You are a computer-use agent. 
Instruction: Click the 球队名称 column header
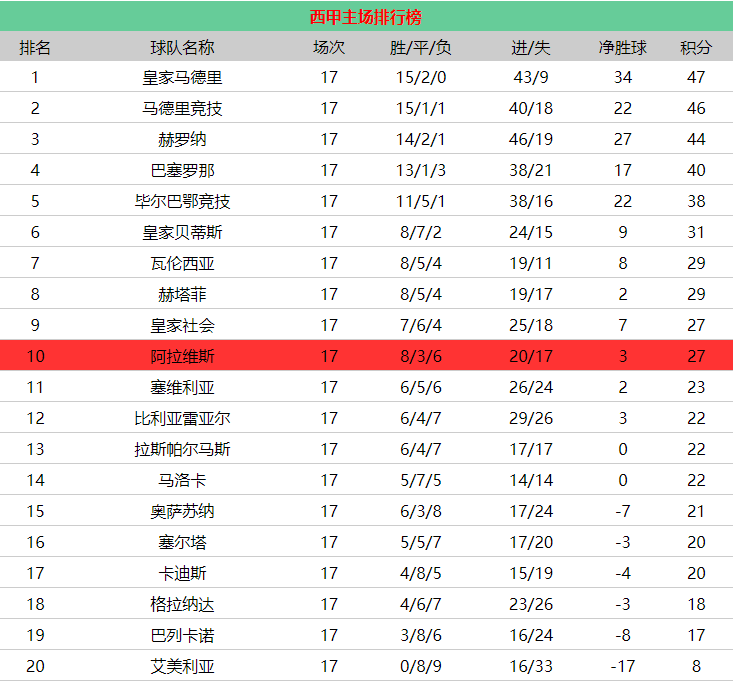pyautogui.click(x=182, y=47)
